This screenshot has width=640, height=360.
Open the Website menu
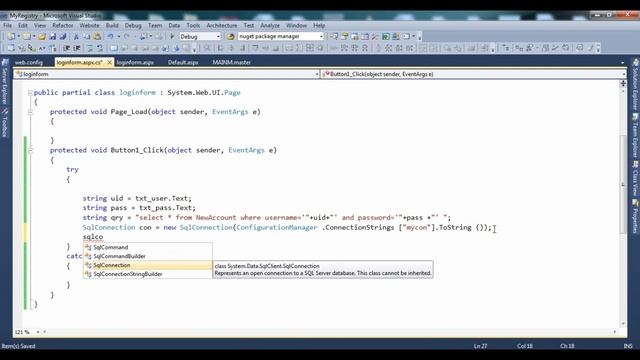click(89, 25)
